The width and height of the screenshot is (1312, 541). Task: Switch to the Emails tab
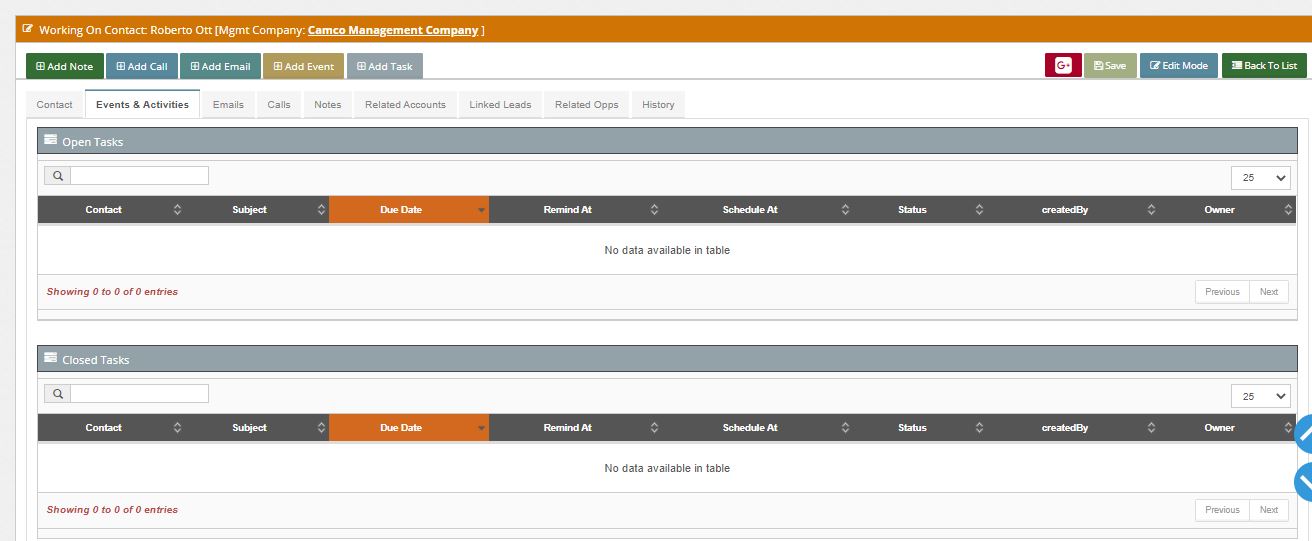(228, 105)
